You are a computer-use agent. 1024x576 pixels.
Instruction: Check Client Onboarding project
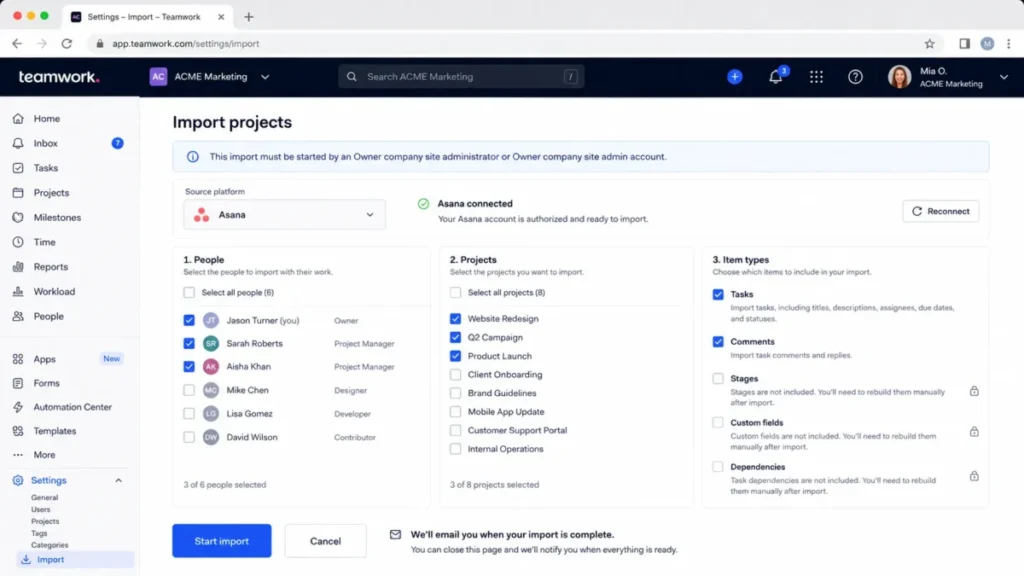(x=455, y=375)
